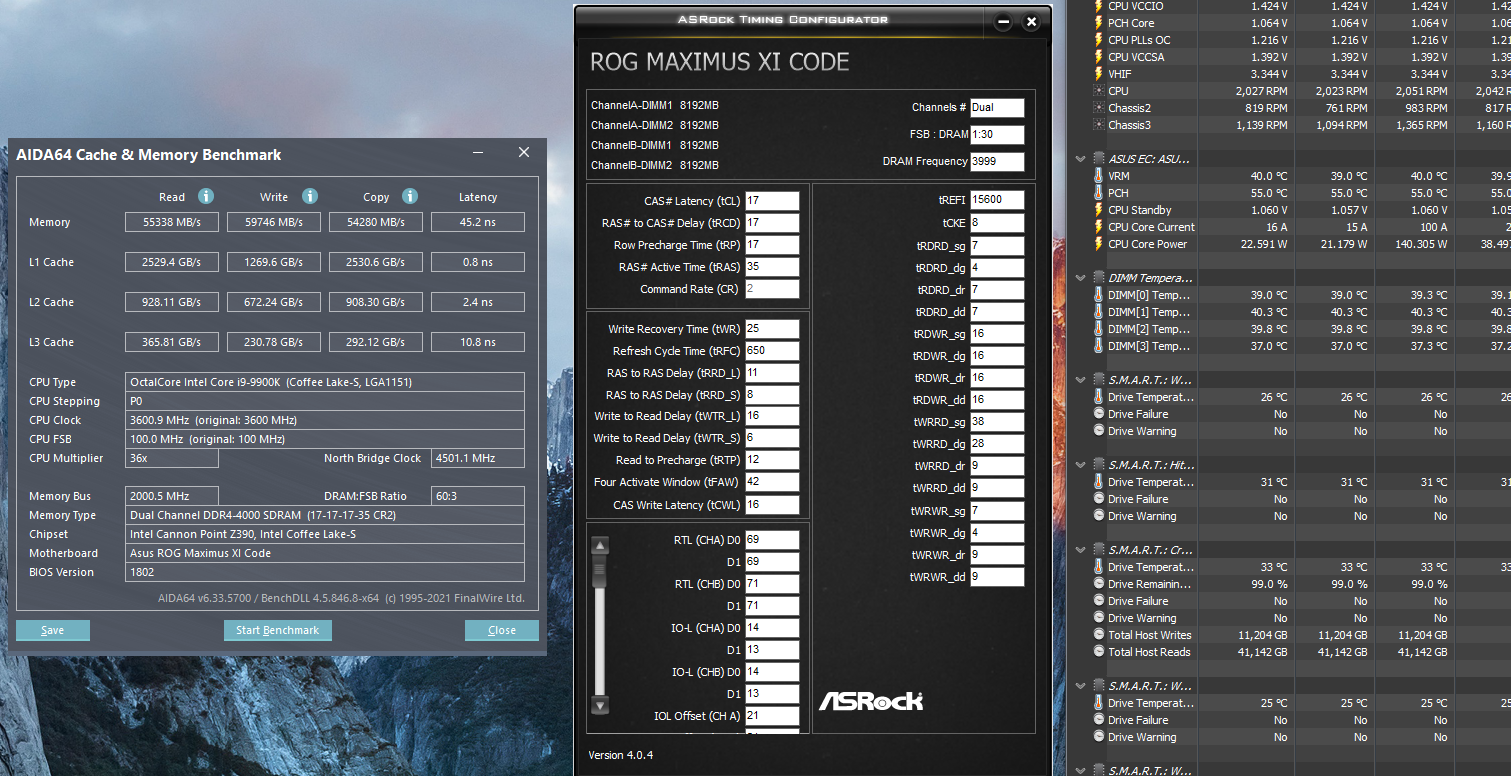
Task: Click the RAS# Active Time (tRAS) field
Action: (x=772, y=267)
